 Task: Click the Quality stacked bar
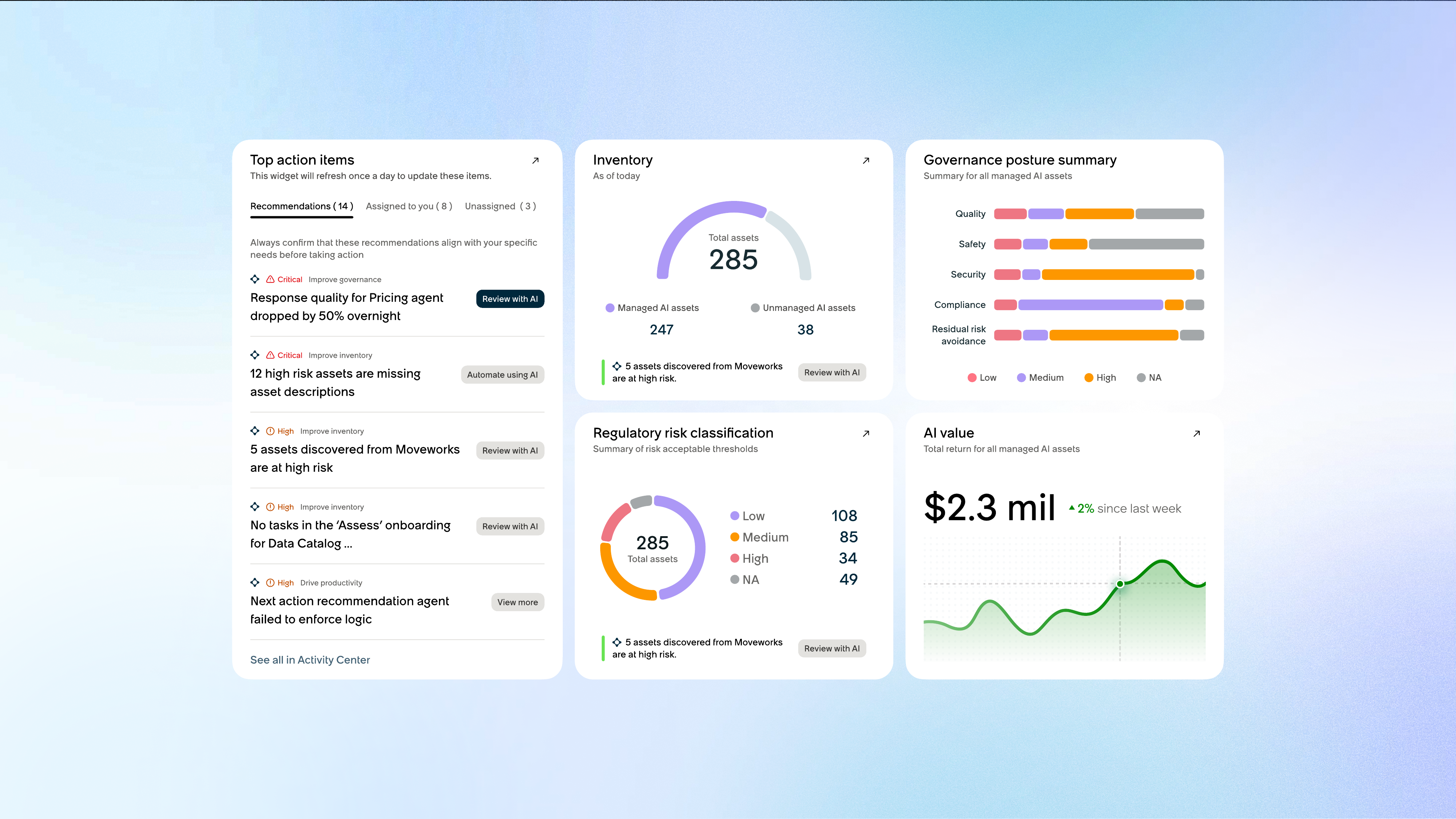pyautogui.click(x=1099, y=214)
